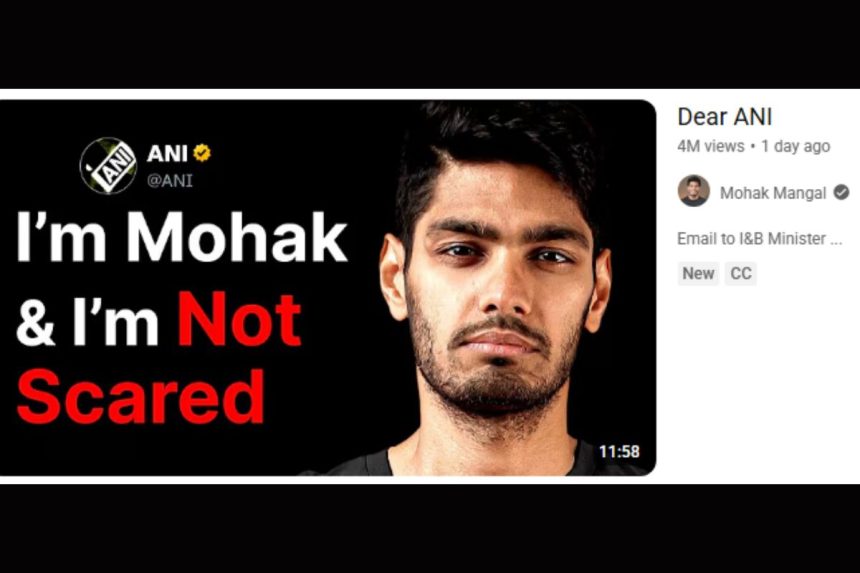Click the CC closed captions badge
Viewport: 860px width, 573px height.
(x=740, y=273)
